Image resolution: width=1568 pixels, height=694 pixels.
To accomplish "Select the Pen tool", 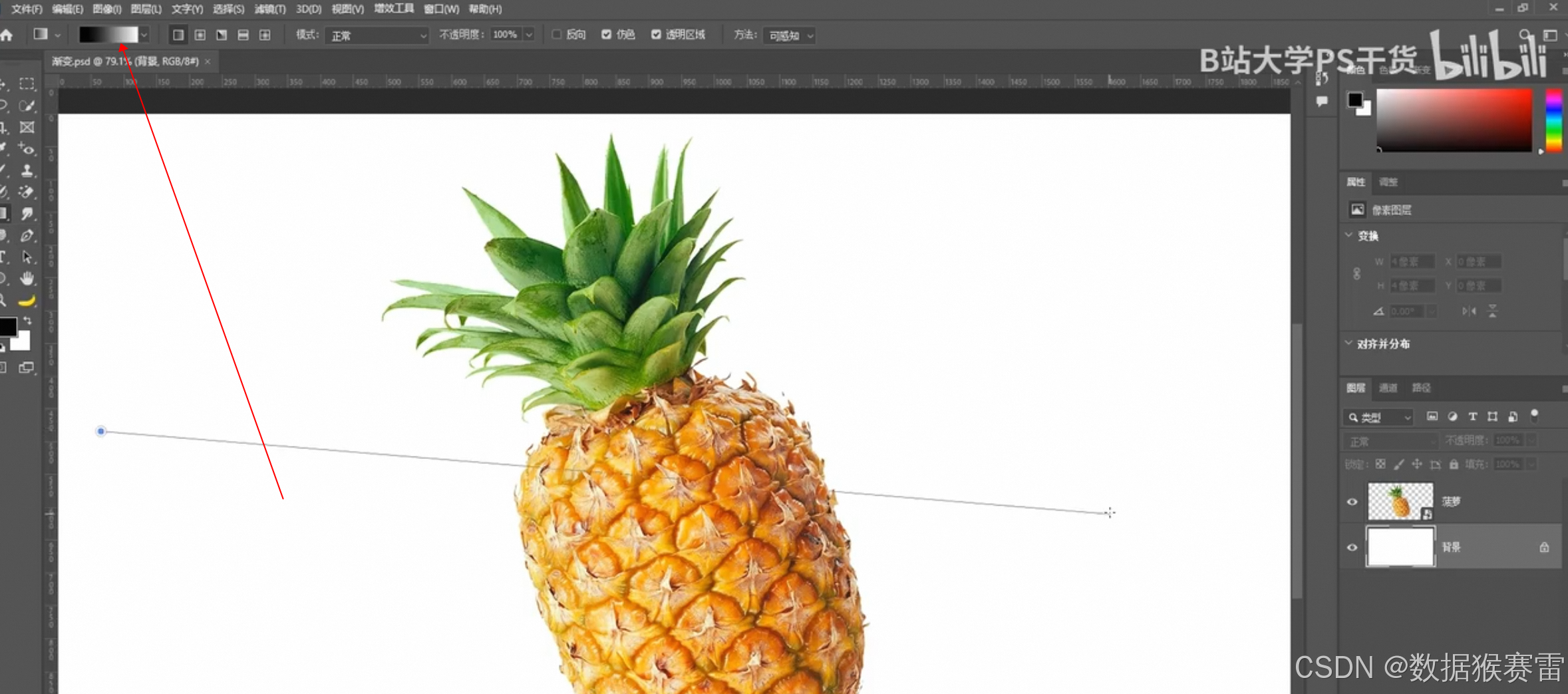I will [x=27, y=236].
